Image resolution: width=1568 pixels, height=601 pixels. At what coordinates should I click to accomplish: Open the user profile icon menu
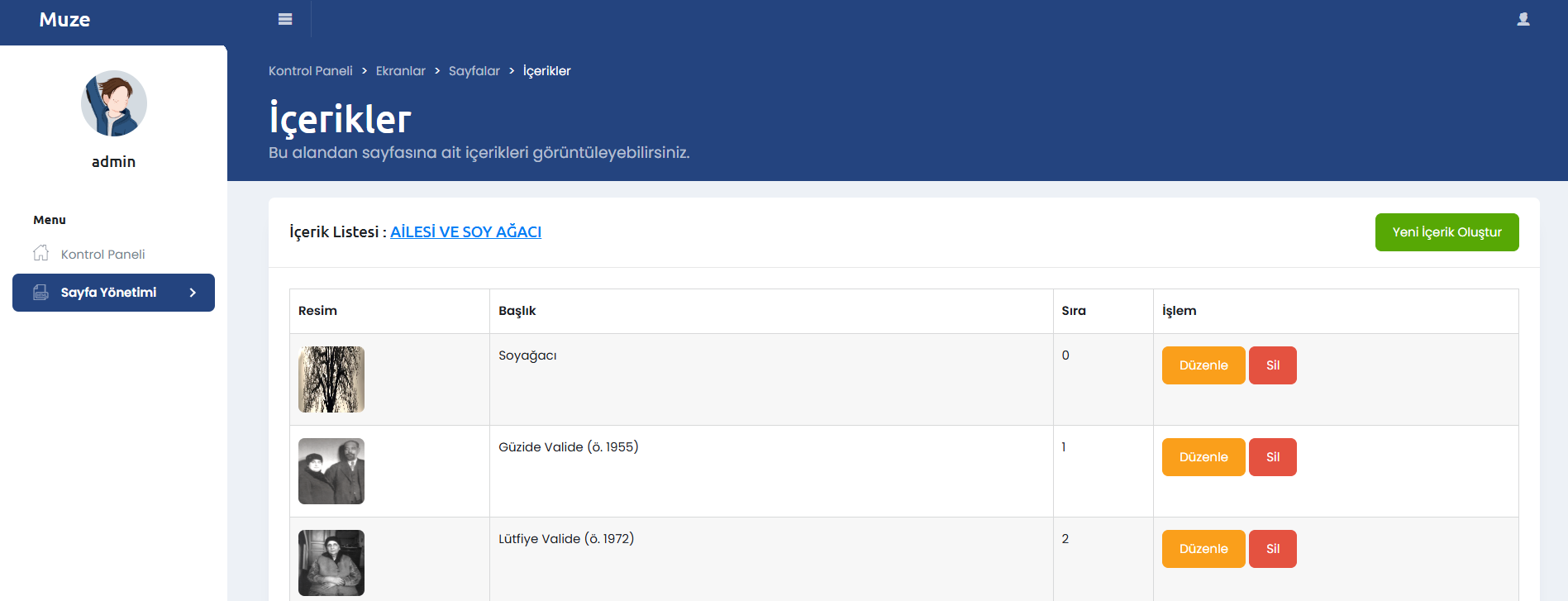pos(1523,19)
